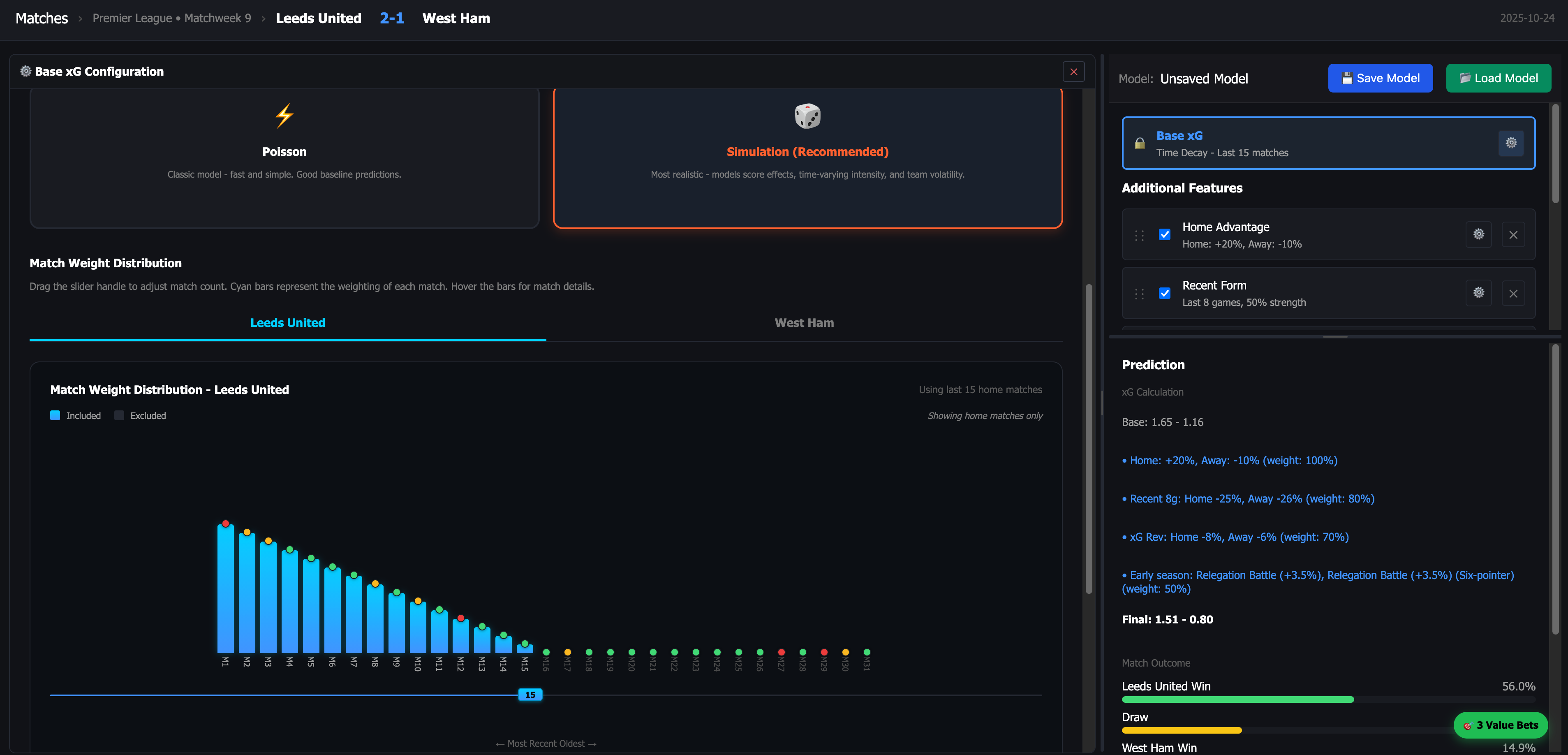Open Base xG time decay settings
Image resolution: width=1568 pixels, height=755 pixels.
point(1511,142)
